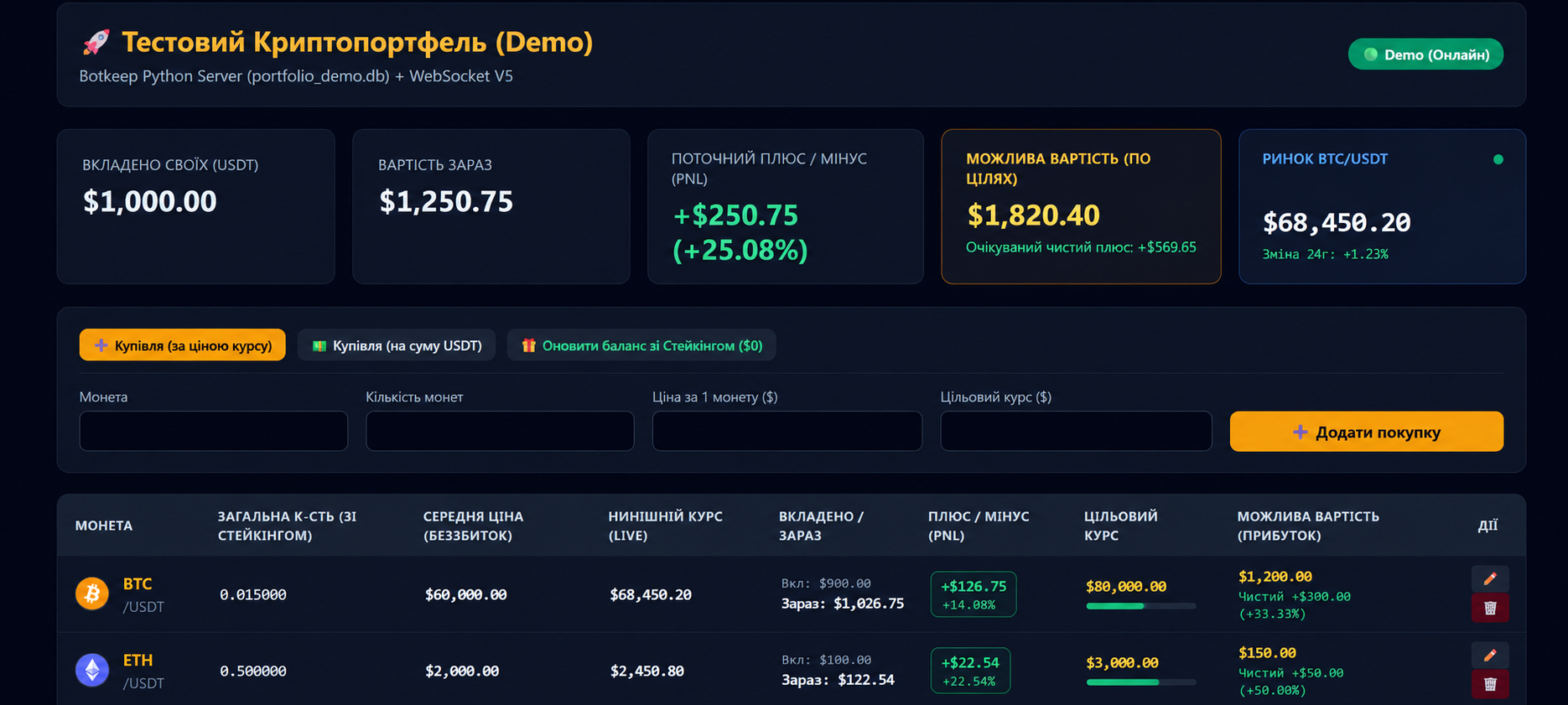Click the $1,250.75 current value
This screenshot has width=1568, height=705.
(x=446, y=201)
